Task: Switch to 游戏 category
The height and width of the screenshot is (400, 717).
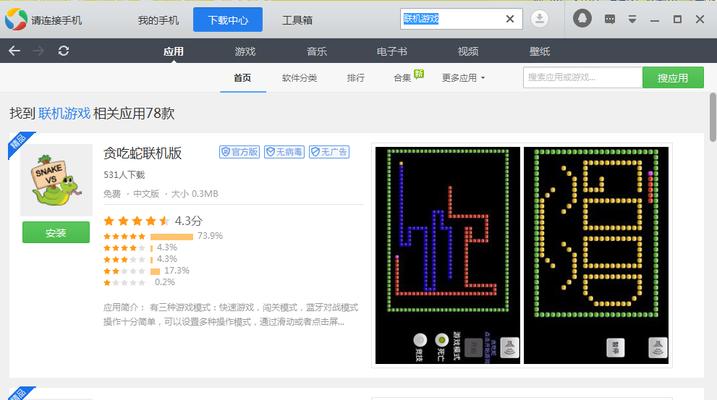Action: click(x=245, y=51)
